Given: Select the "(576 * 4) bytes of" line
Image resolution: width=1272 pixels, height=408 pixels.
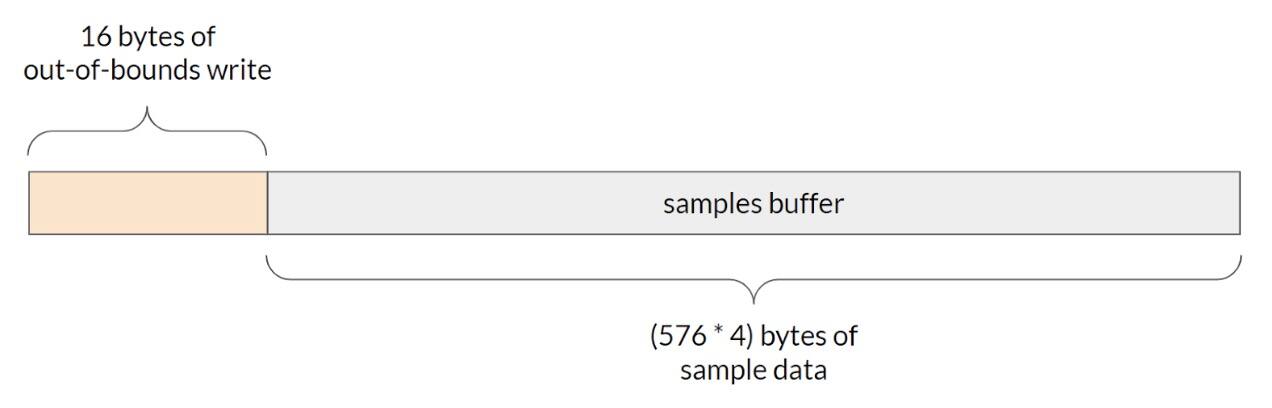Looking at the screenshot, I should (753, 337).
